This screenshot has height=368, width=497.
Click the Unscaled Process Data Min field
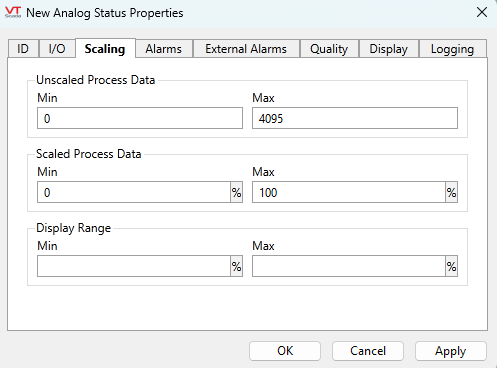(140, 118)
